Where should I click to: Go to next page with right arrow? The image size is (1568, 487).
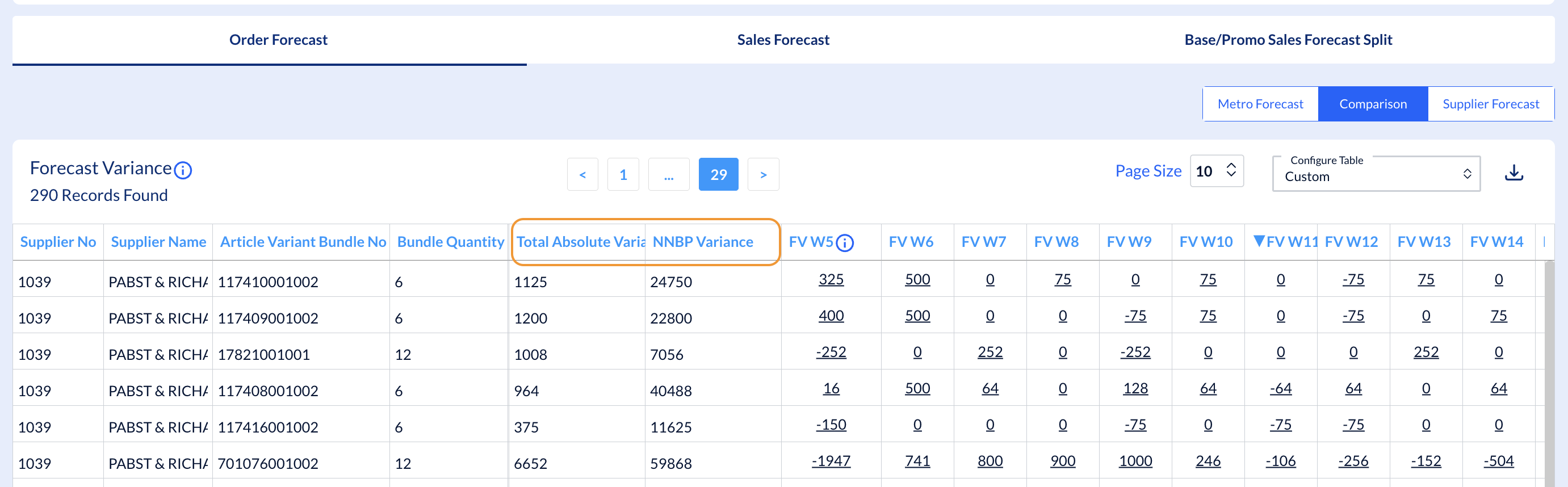pos(762,175)
